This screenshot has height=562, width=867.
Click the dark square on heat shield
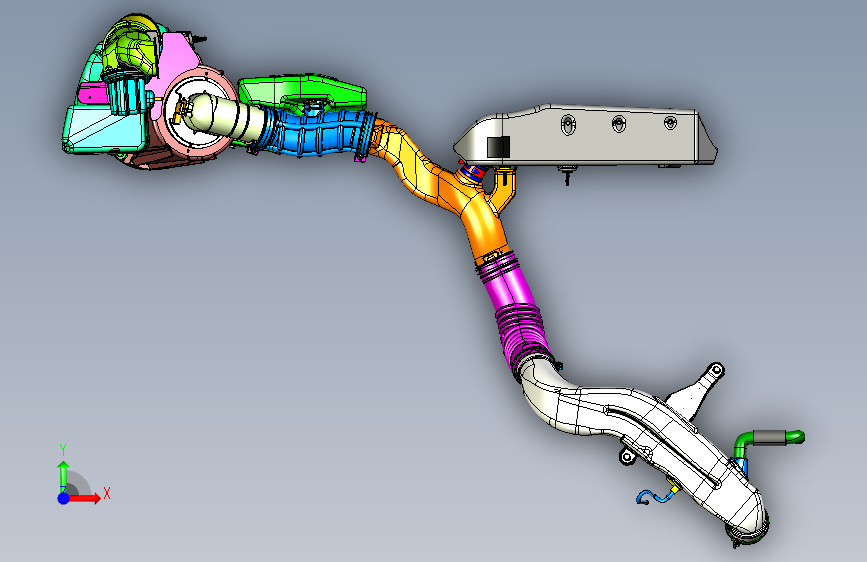coord(498,147)
